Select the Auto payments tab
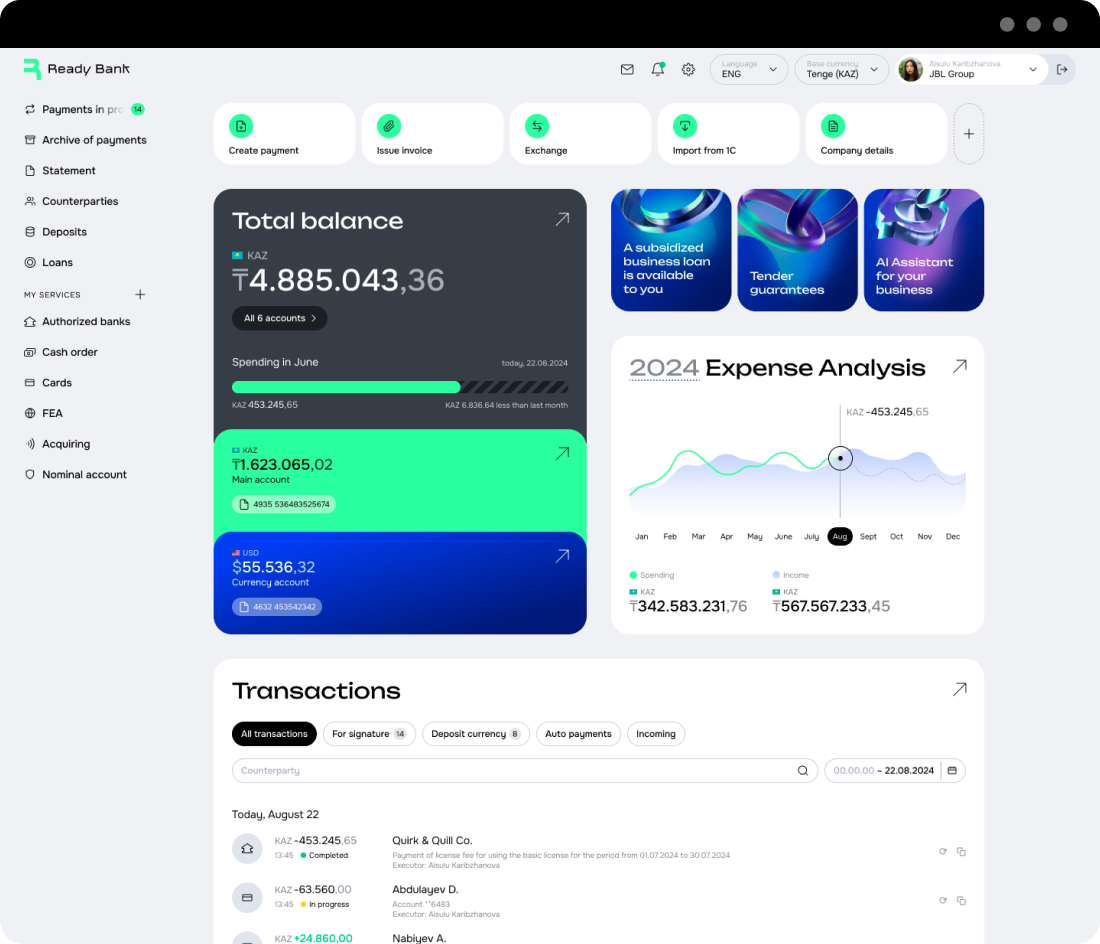This screenshot has width=1100, height=944. [578, 734]
